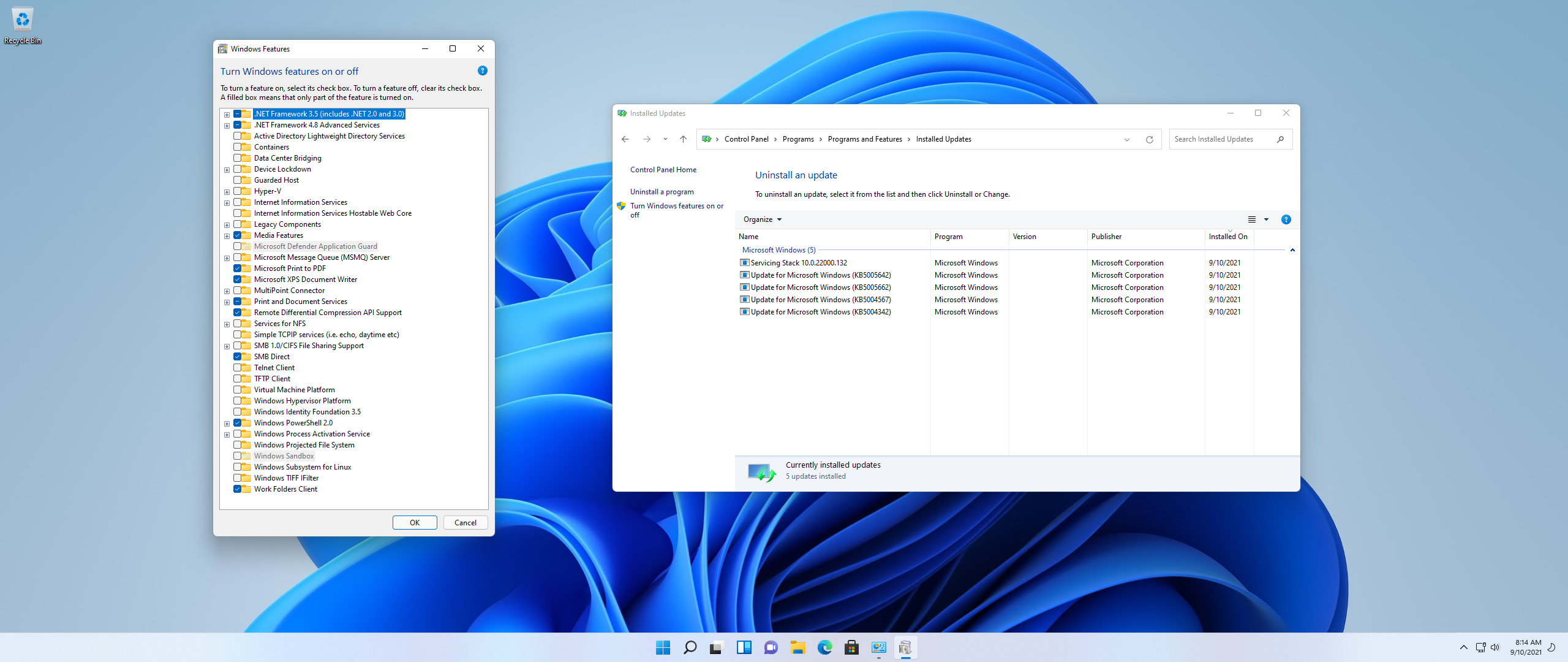Click Programs and Features breadcrumb
Image resolution: width=1568 pixels, height=662 pixels.
click(865, 139)
